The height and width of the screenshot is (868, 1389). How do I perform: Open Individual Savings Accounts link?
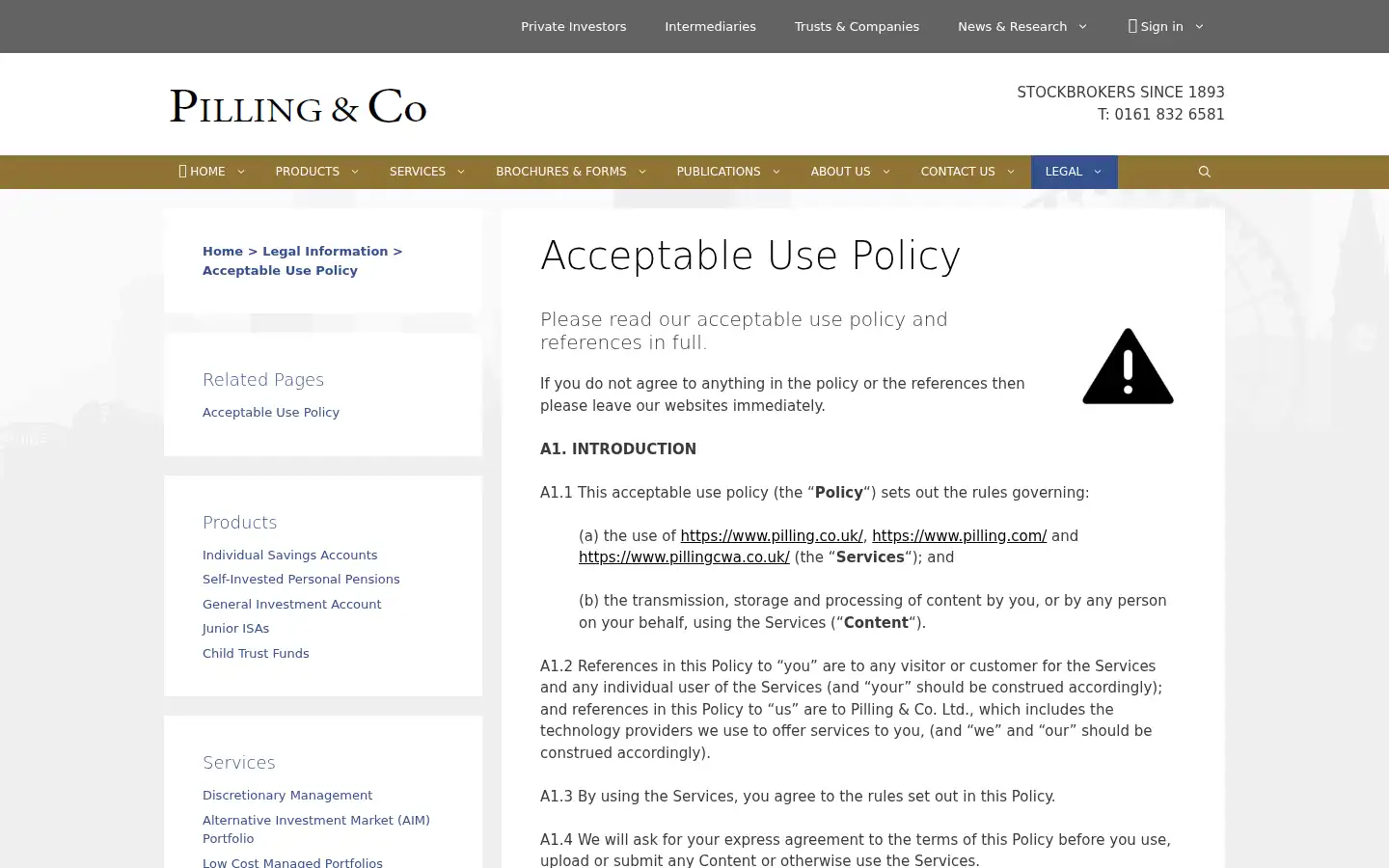(290, 555)
